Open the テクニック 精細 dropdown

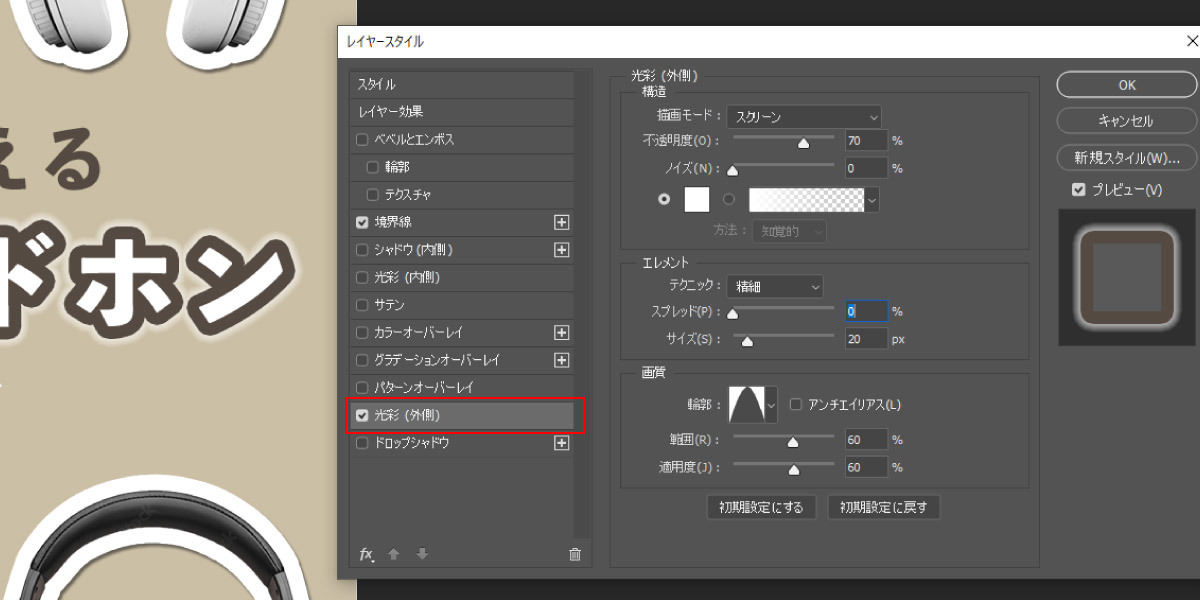pyautogui.click(x=775, y=287)
